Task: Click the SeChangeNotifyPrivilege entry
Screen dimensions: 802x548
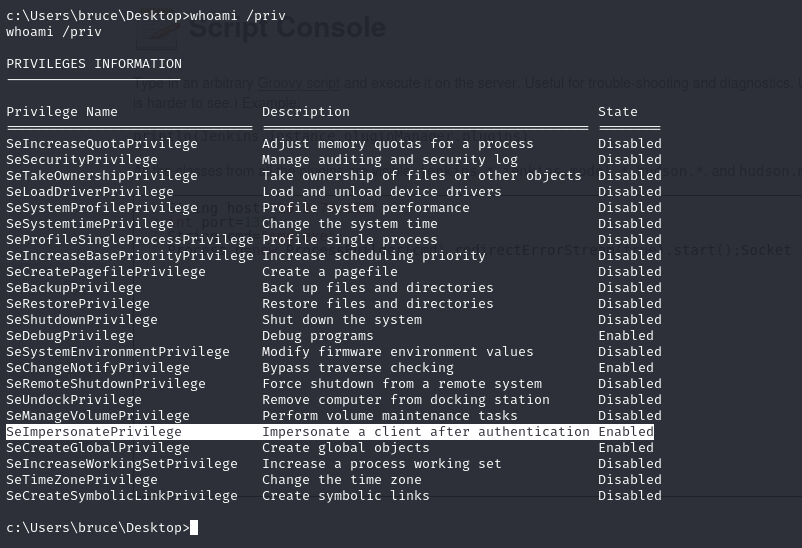Action: 98,368
